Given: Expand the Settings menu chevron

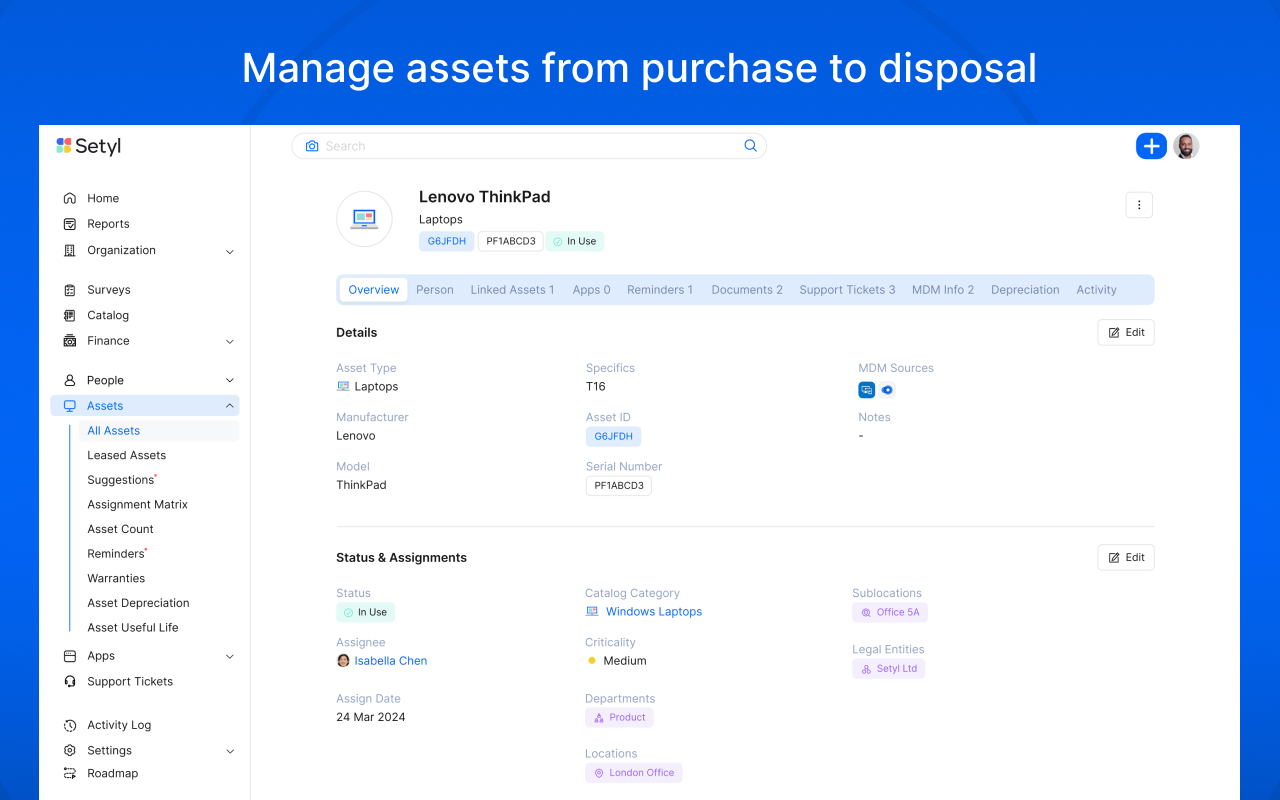Looking at the screenshot, I should [x=230, y=751].
